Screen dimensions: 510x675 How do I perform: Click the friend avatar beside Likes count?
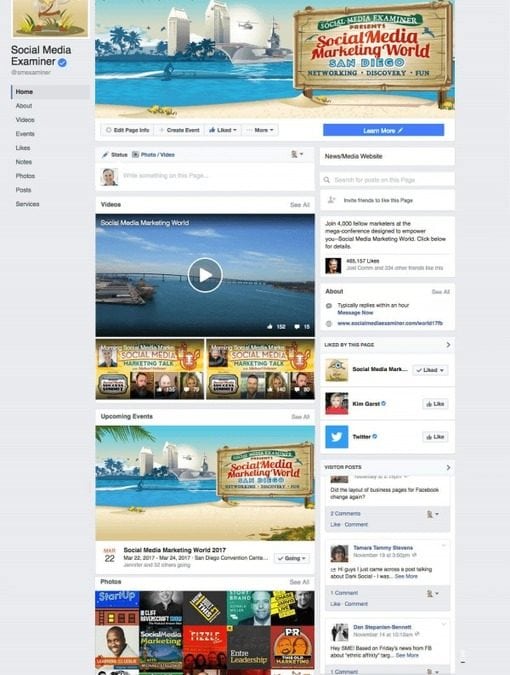point(333,266)
